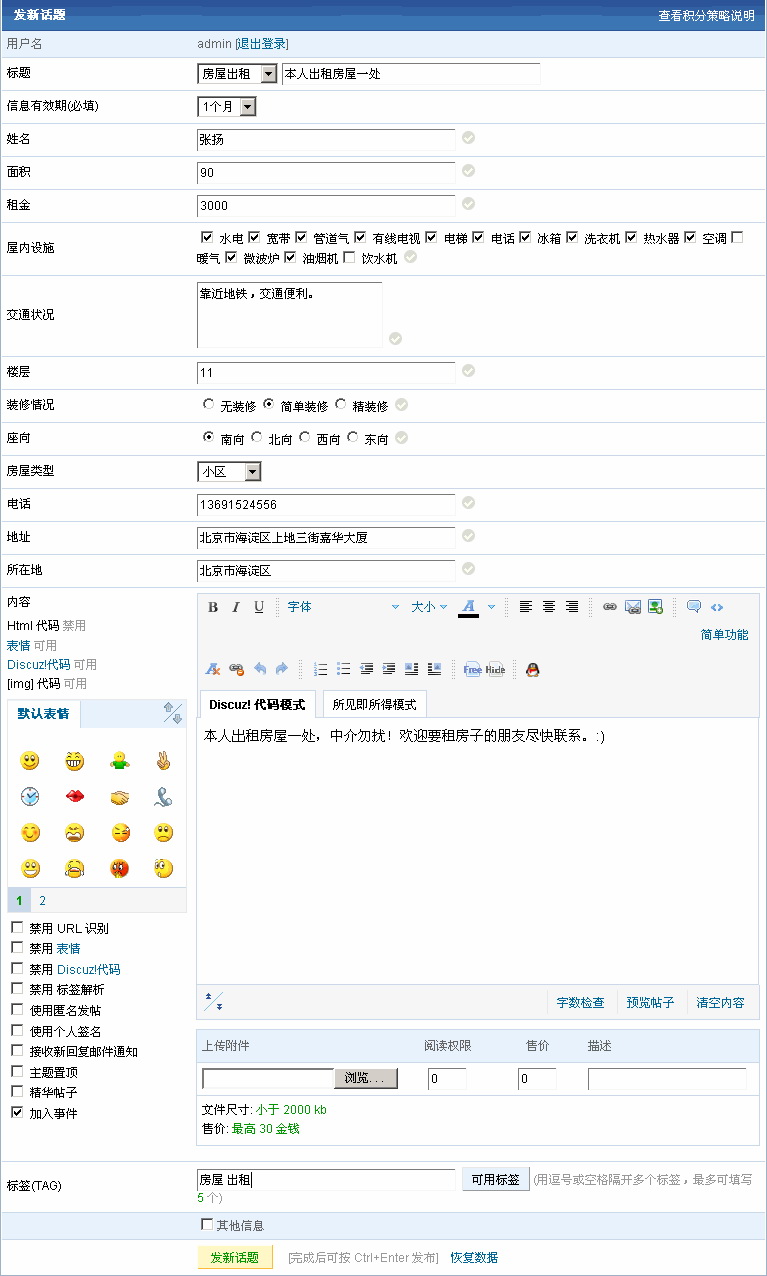This screenshot has height=1276, width=767.
Task: Click the unlink icon
Action: [236, 669]
